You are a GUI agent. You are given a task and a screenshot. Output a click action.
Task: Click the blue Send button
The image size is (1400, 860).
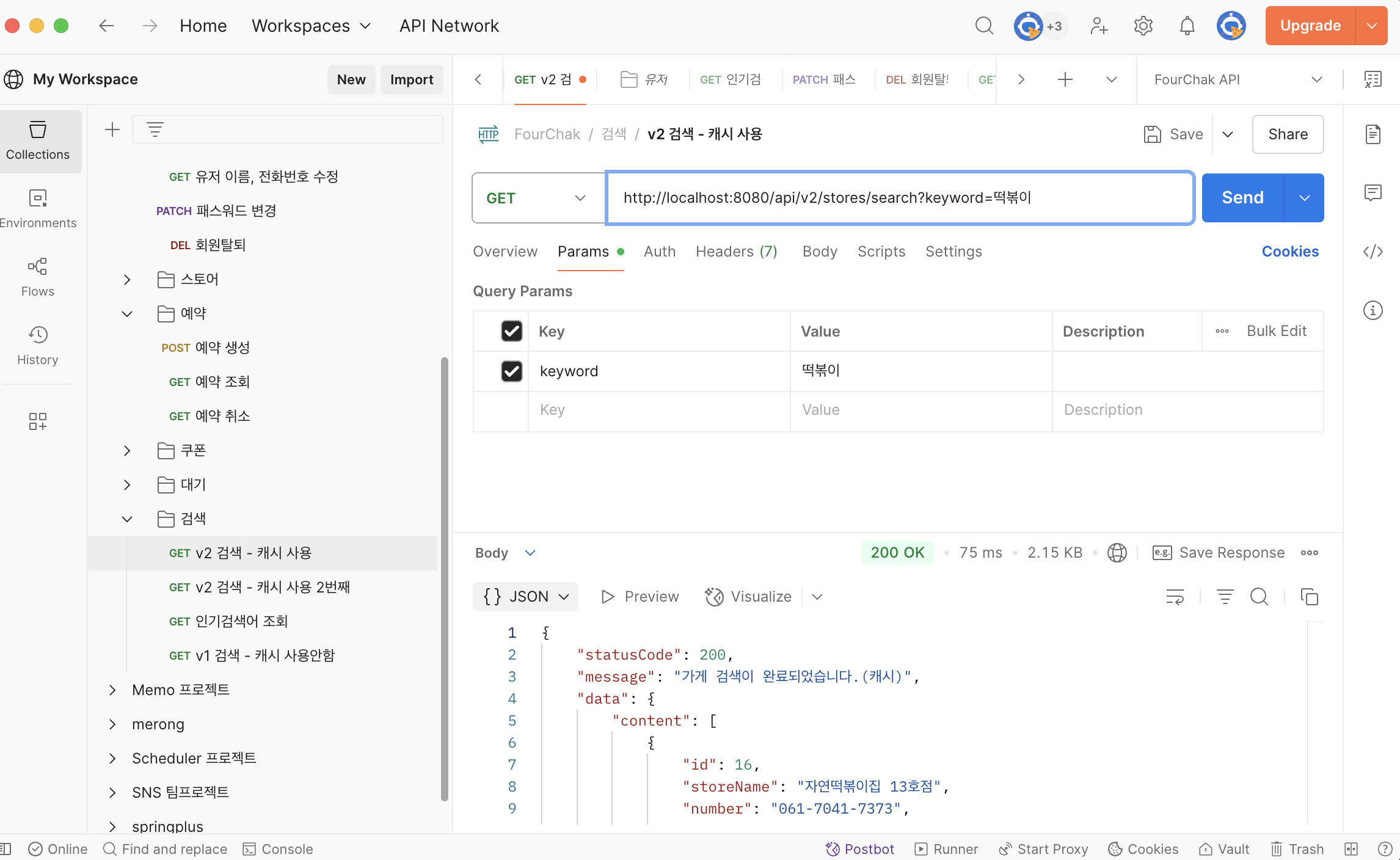(1242, 198)
